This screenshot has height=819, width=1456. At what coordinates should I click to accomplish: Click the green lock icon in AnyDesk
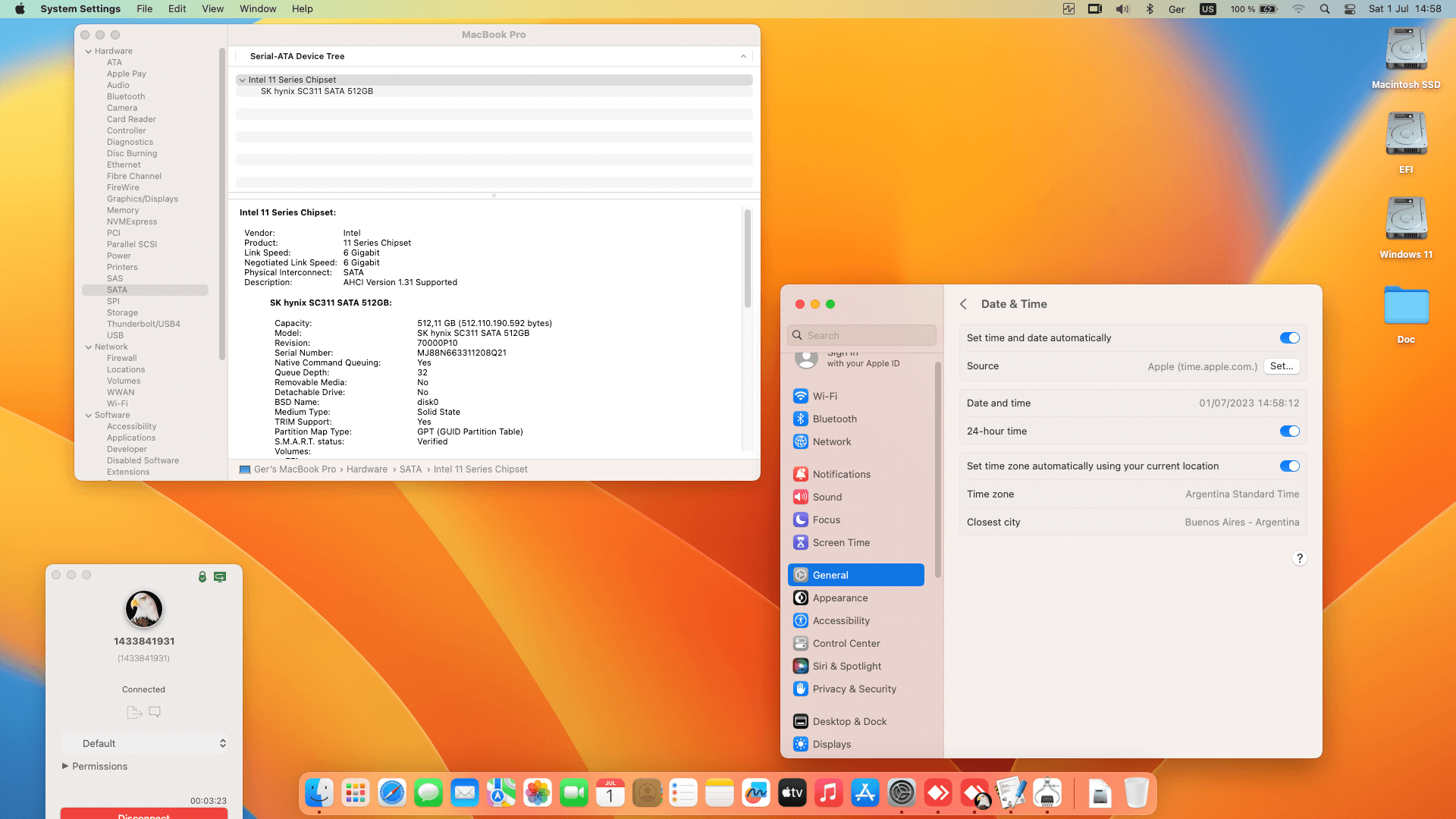click(x=202, y=577)
